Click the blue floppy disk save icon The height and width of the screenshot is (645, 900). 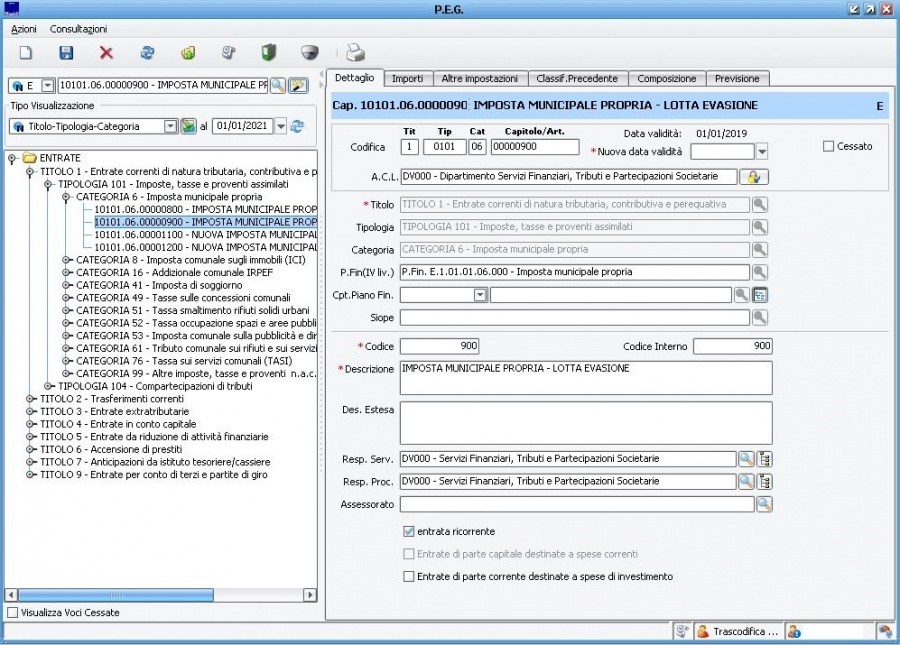[66, 53]
